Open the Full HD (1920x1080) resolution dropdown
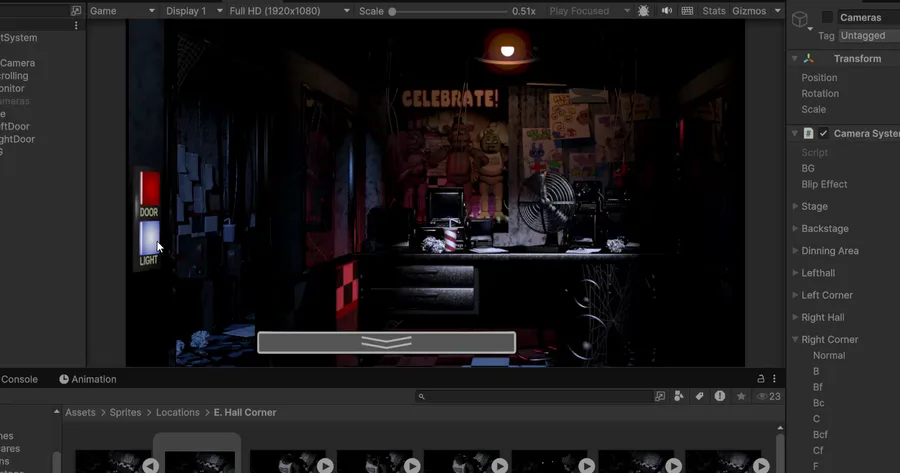 tap(289, 11)
